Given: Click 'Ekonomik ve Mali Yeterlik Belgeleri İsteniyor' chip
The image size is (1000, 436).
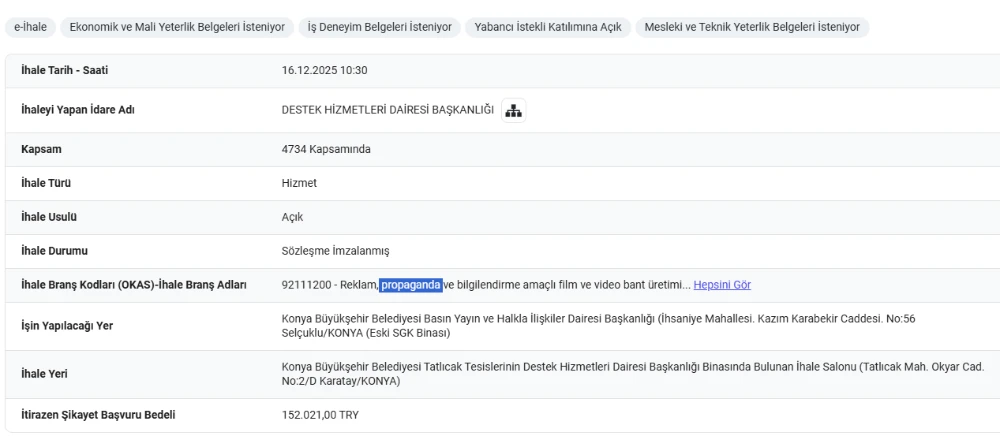Looking at the screenshot, I should coord(177,27).
